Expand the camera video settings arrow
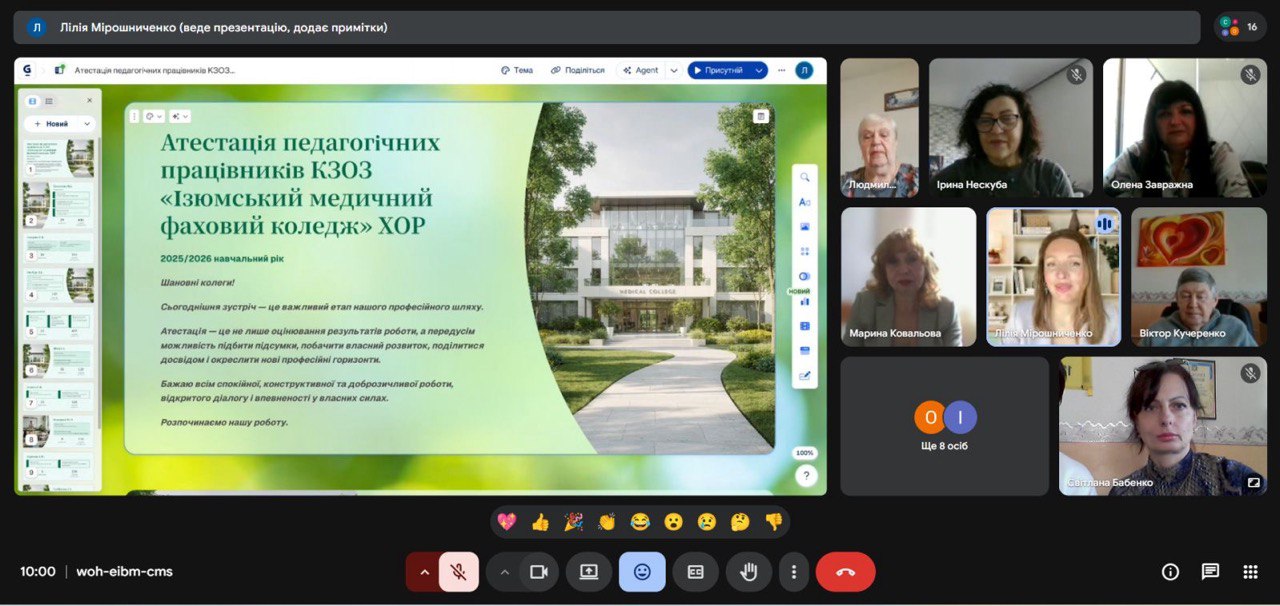The image size is (1280, 606). pos(505,572)
